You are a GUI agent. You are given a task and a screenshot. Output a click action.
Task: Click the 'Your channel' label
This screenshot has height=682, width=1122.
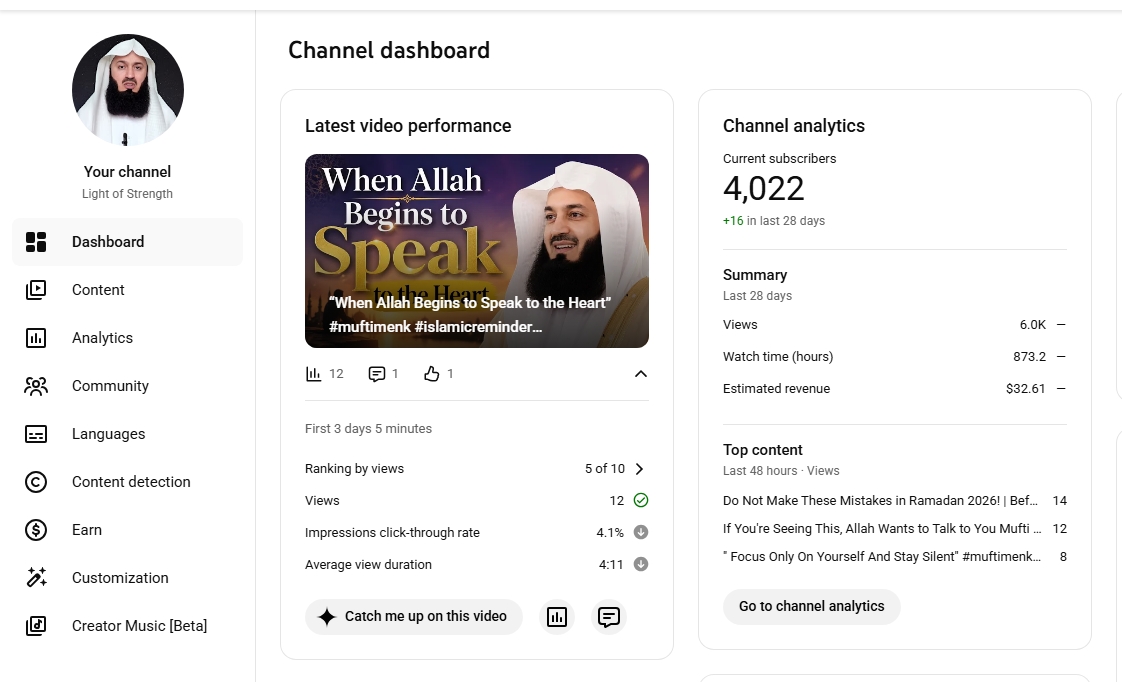127,172
